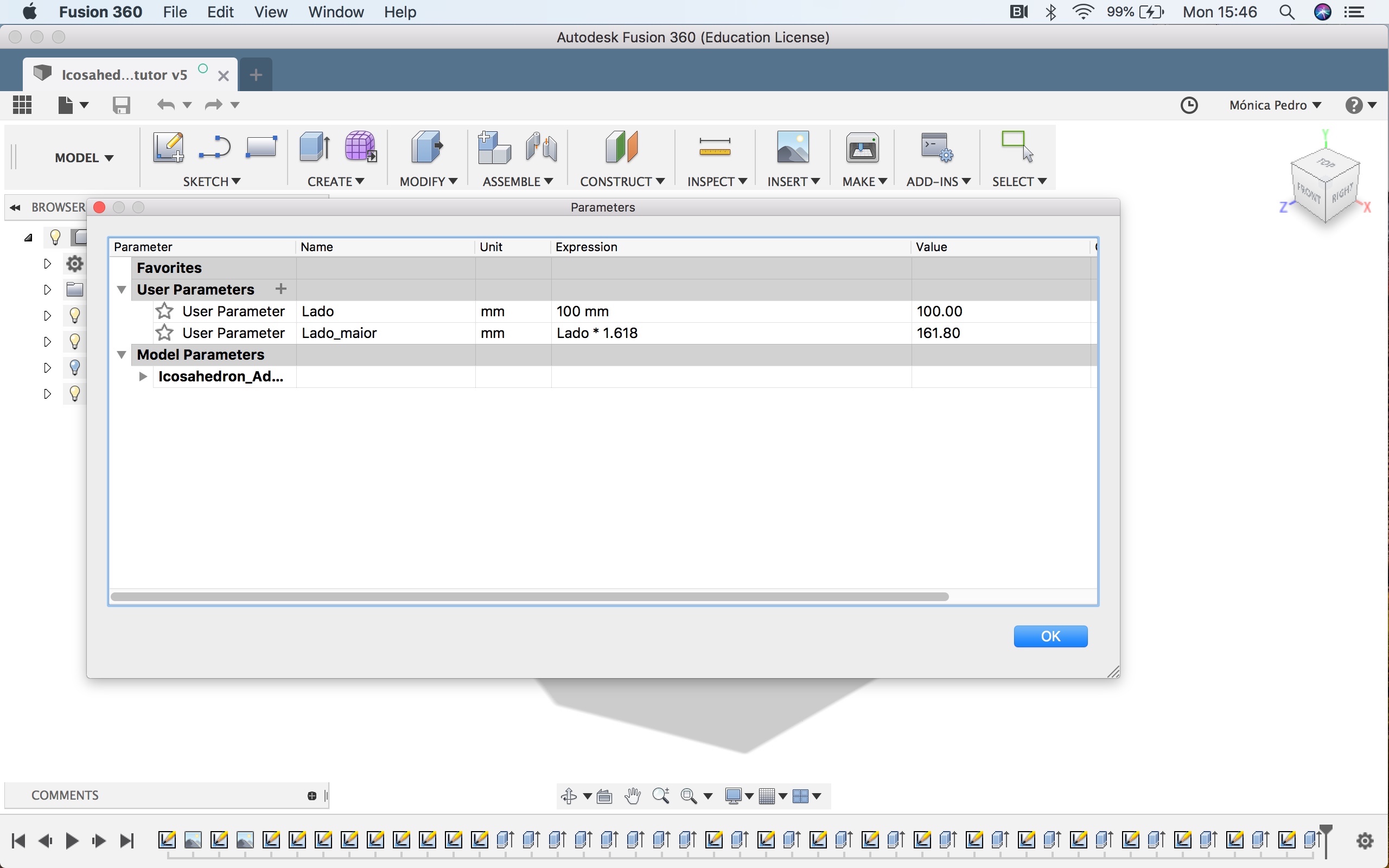Click the Undo arrow
The height and width of the screenshot is (868, 1389).
coord(166,105)
